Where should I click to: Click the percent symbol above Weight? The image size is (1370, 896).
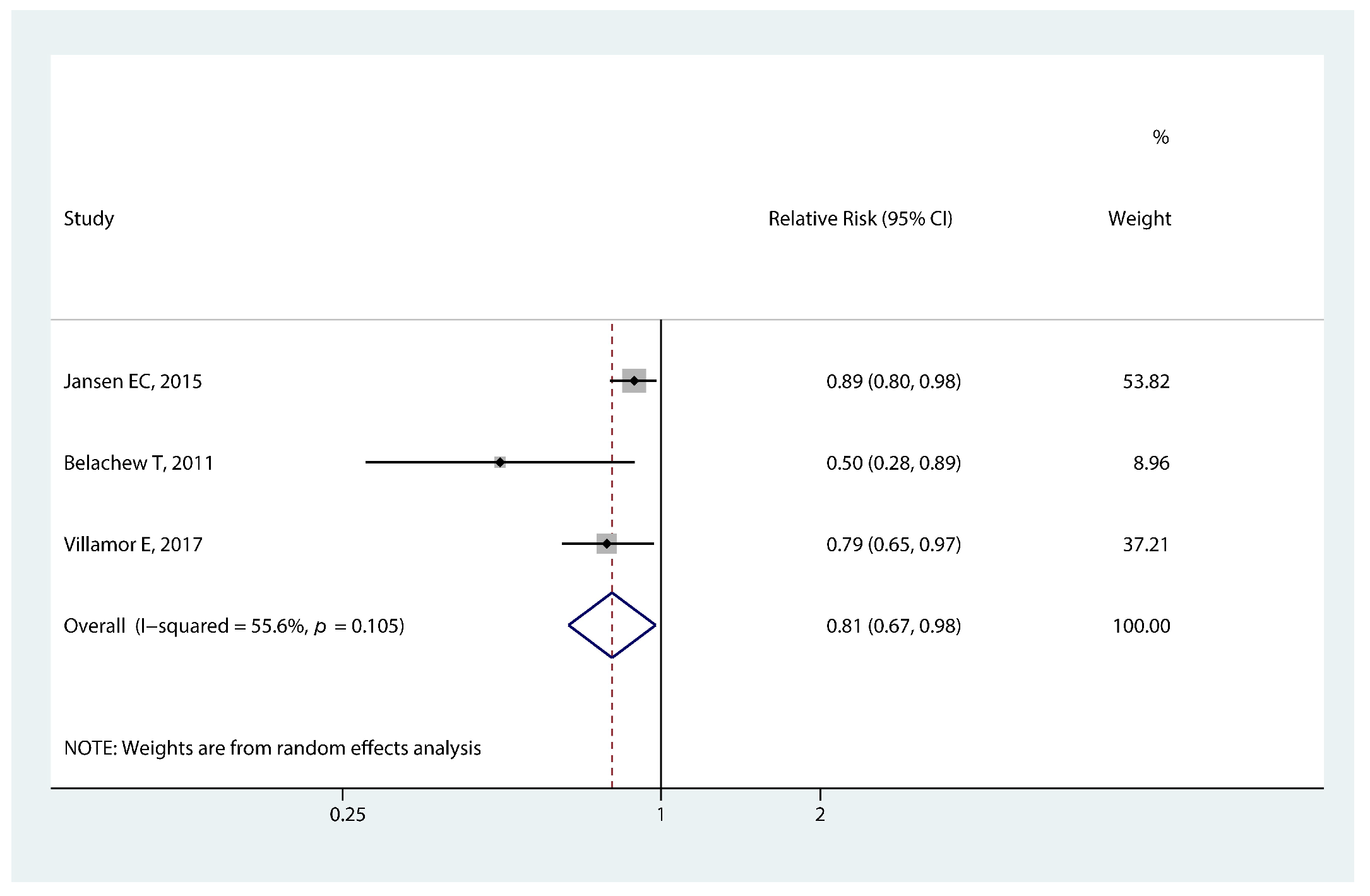pos(1160,137)
